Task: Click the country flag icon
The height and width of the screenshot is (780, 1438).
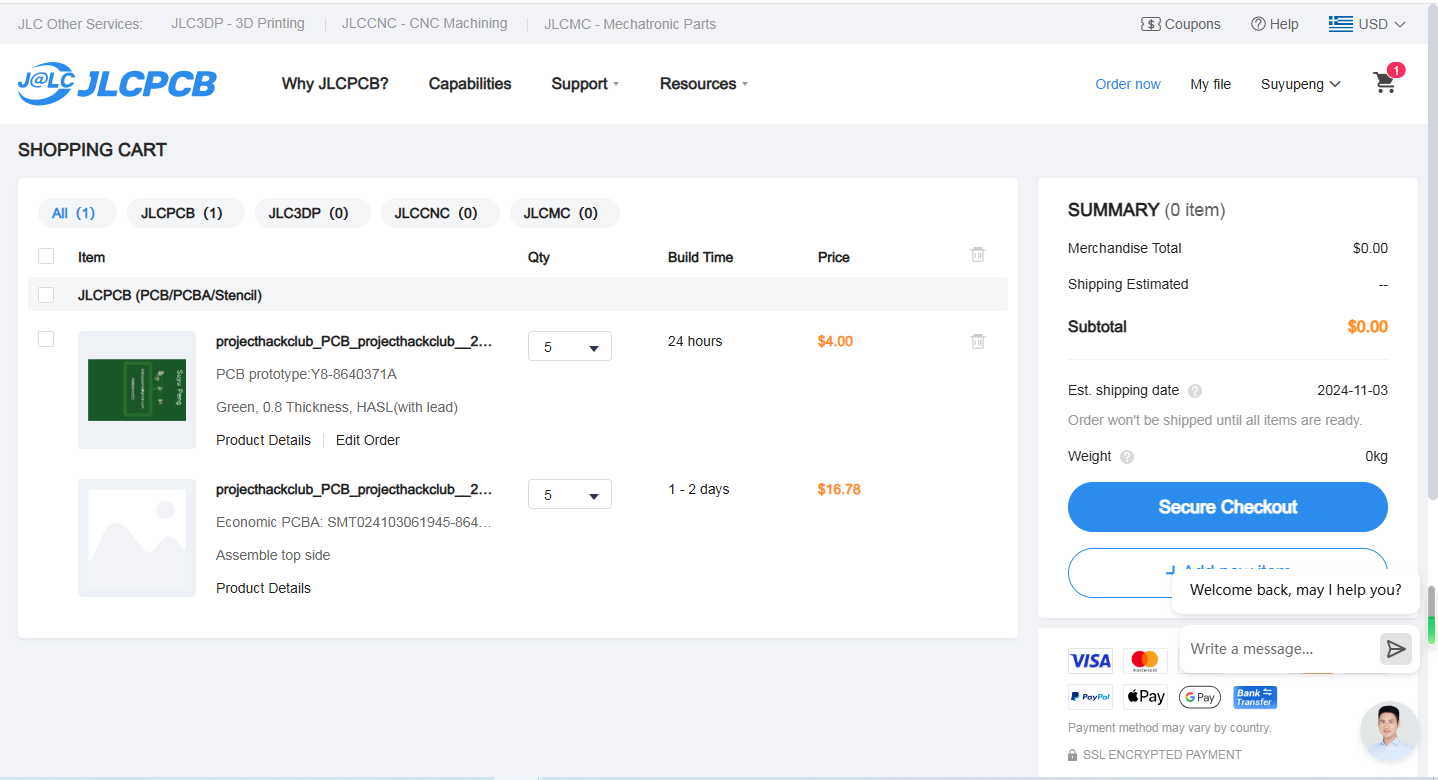Action: pos(1341,23)
